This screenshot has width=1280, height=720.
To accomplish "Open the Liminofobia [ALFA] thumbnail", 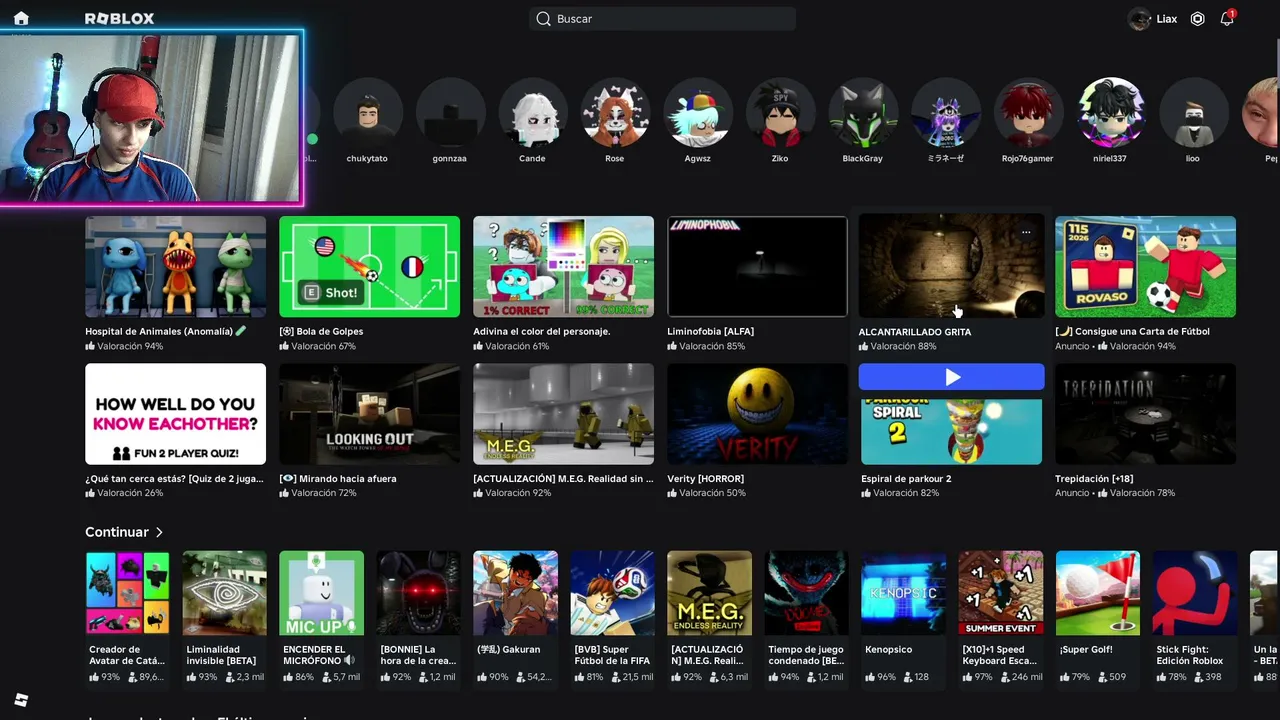I will click(757, 267).
